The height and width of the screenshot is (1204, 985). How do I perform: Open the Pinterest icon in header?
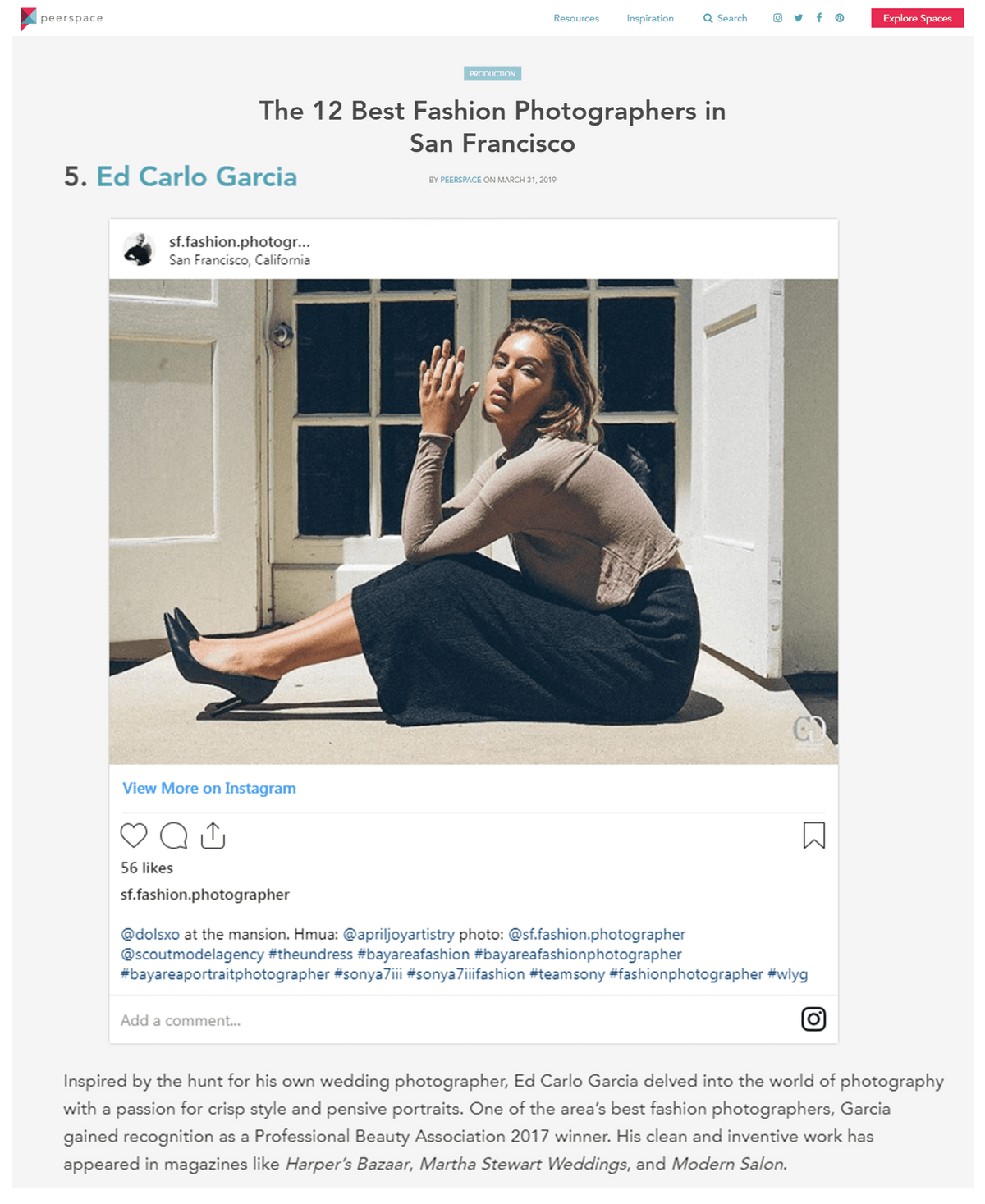pyautogui.click(x=840, y=18)
